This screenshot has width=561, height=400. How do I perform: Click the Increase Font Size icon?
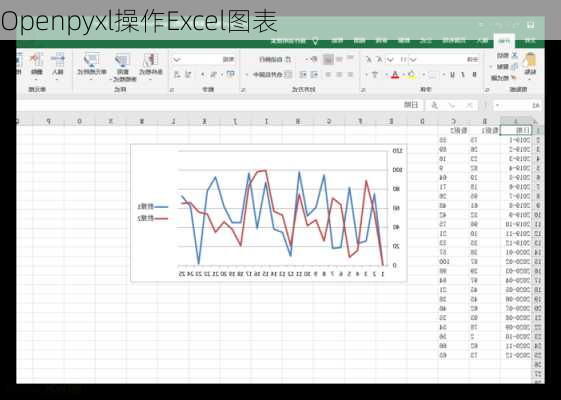[x=379, y=59]
